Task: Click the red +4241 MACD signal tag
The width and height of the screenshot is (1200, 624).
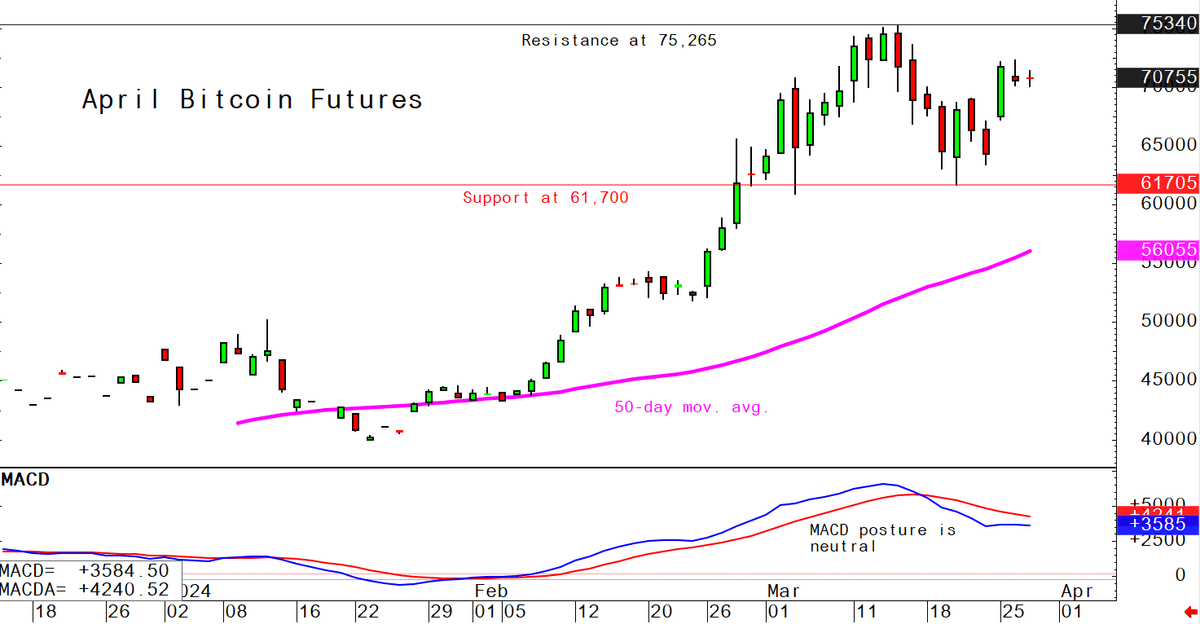Action: (1158, 511)
